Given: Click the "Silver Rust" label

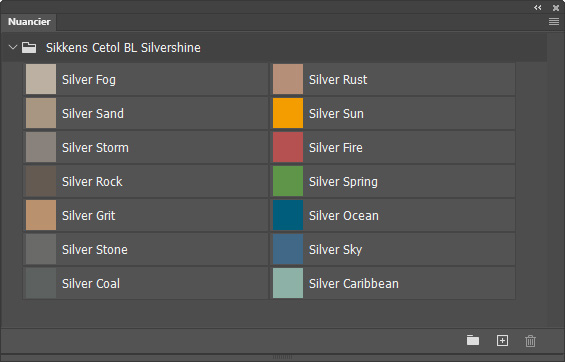Looking at the screenshot, I should (338, 80).
